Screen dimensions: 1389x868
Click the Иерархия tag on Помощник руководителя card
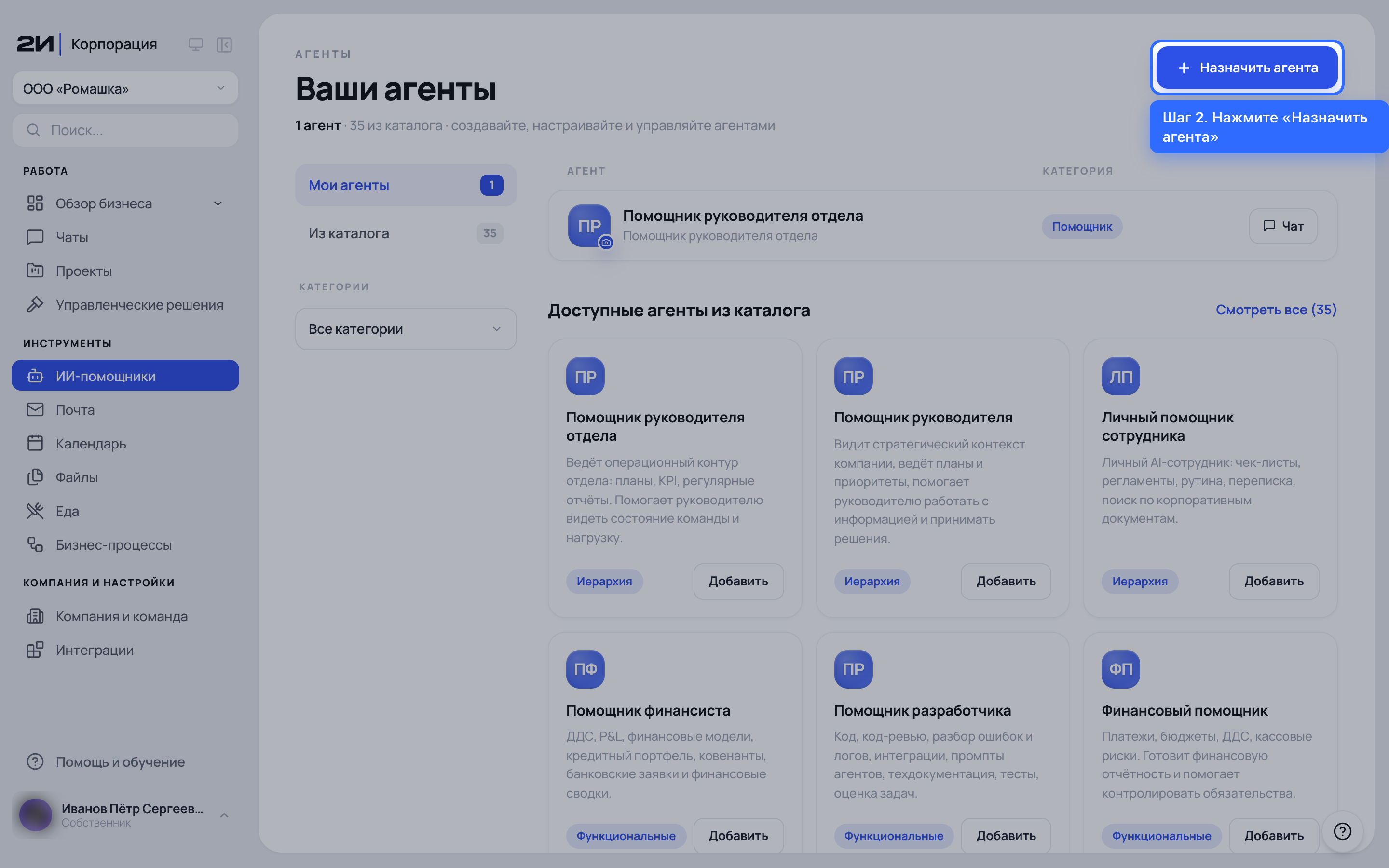click(872, 581)
